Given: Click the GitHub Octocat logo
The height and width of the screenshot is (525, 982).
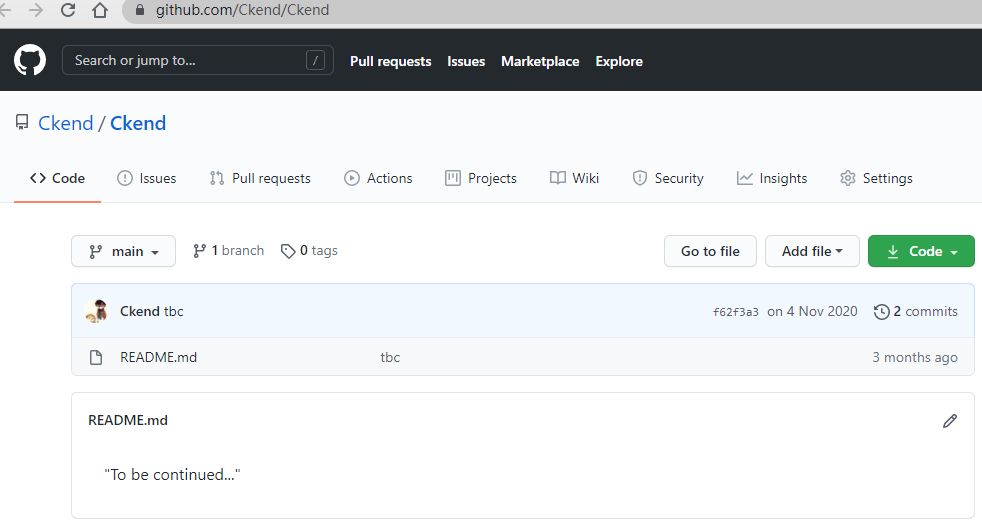Looking at the screenshot, I should pos(30,60).
